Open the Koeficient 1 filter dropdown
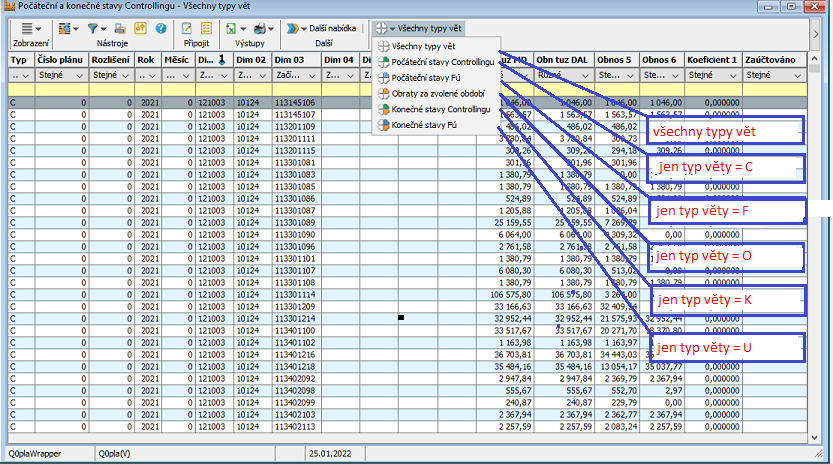Screen dimensions: 833x464 pyautogui.click(x=732, y=75)
